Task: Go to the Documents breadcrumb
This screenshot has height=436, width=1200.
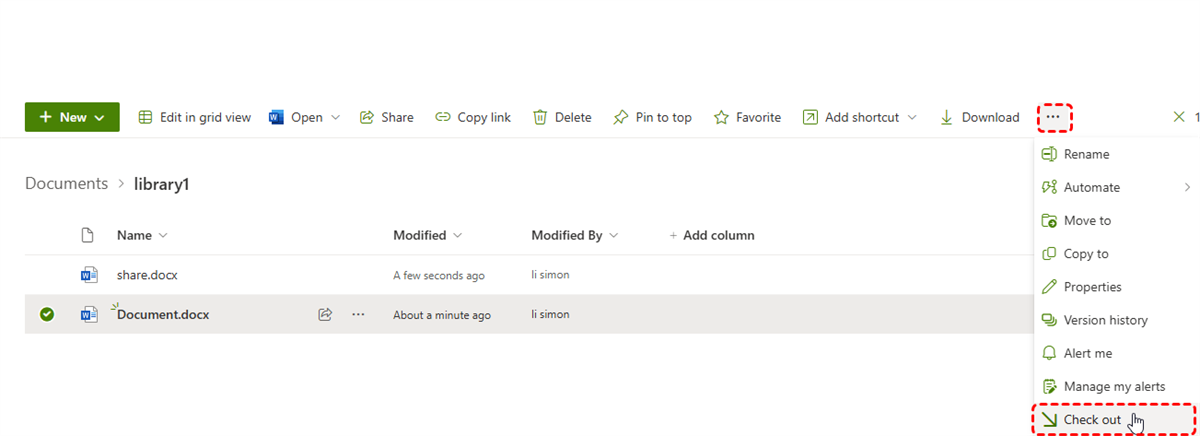Action: [x=66, y=184]
